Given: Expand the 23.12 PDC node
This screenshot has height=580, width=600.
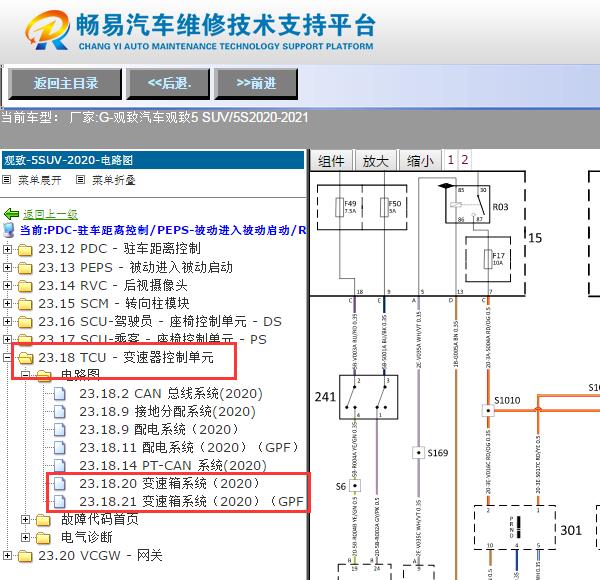Looking at the screenshot, I should [7, 249].
